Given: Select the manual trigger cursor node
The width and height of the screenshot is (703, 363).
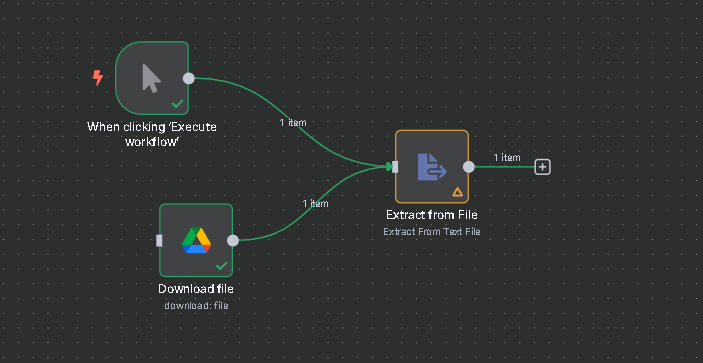Looking at the screenshot, I should [x=152, y=78].
